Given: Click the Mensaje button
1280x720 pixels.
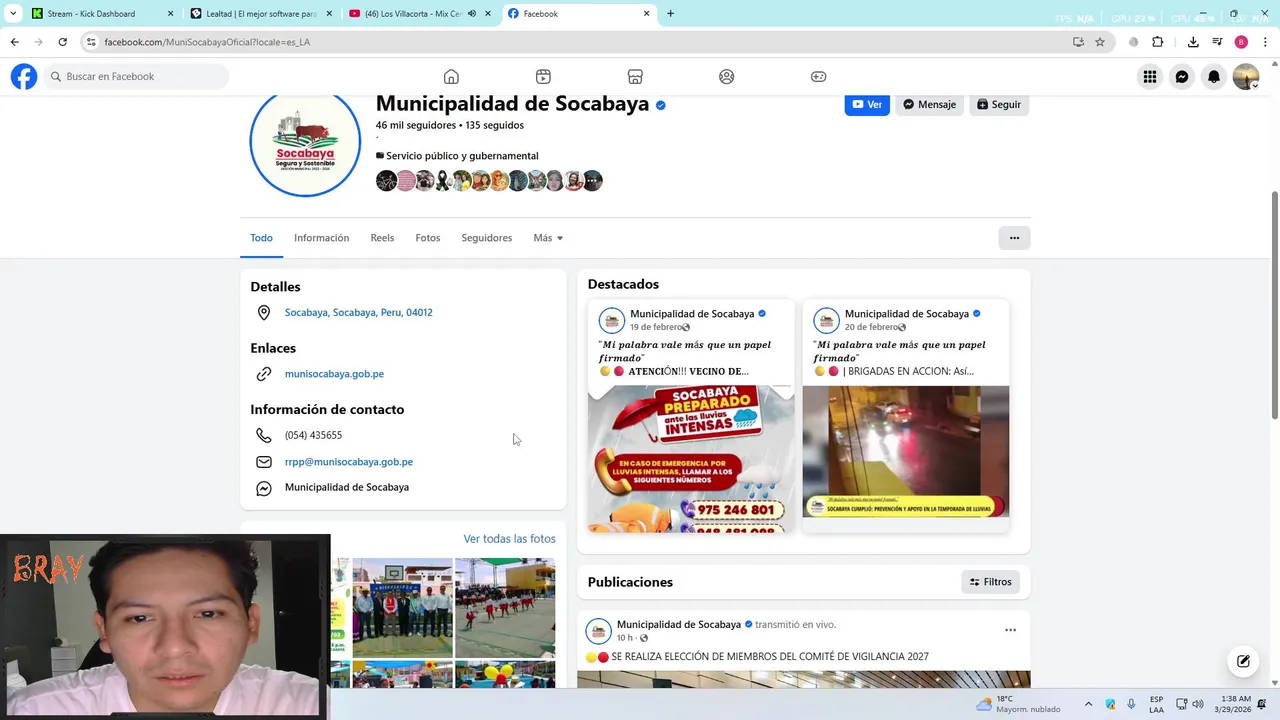Looking at the screenshot, I should coord(930,104).
